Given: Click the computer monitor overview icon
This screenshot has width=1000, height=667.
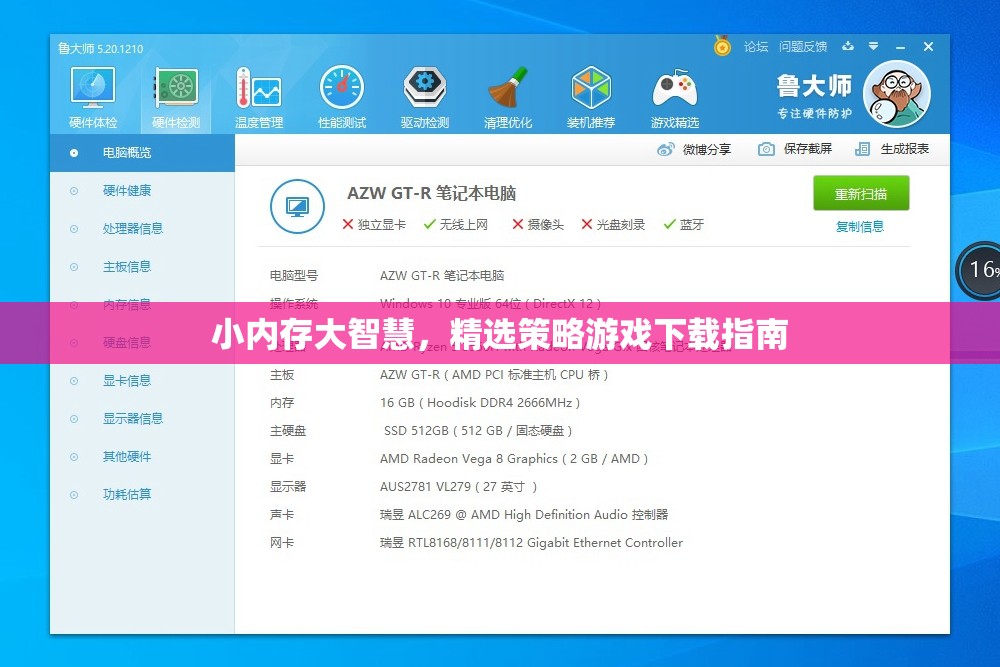Looking at the screenshot, I should [297, 207].
